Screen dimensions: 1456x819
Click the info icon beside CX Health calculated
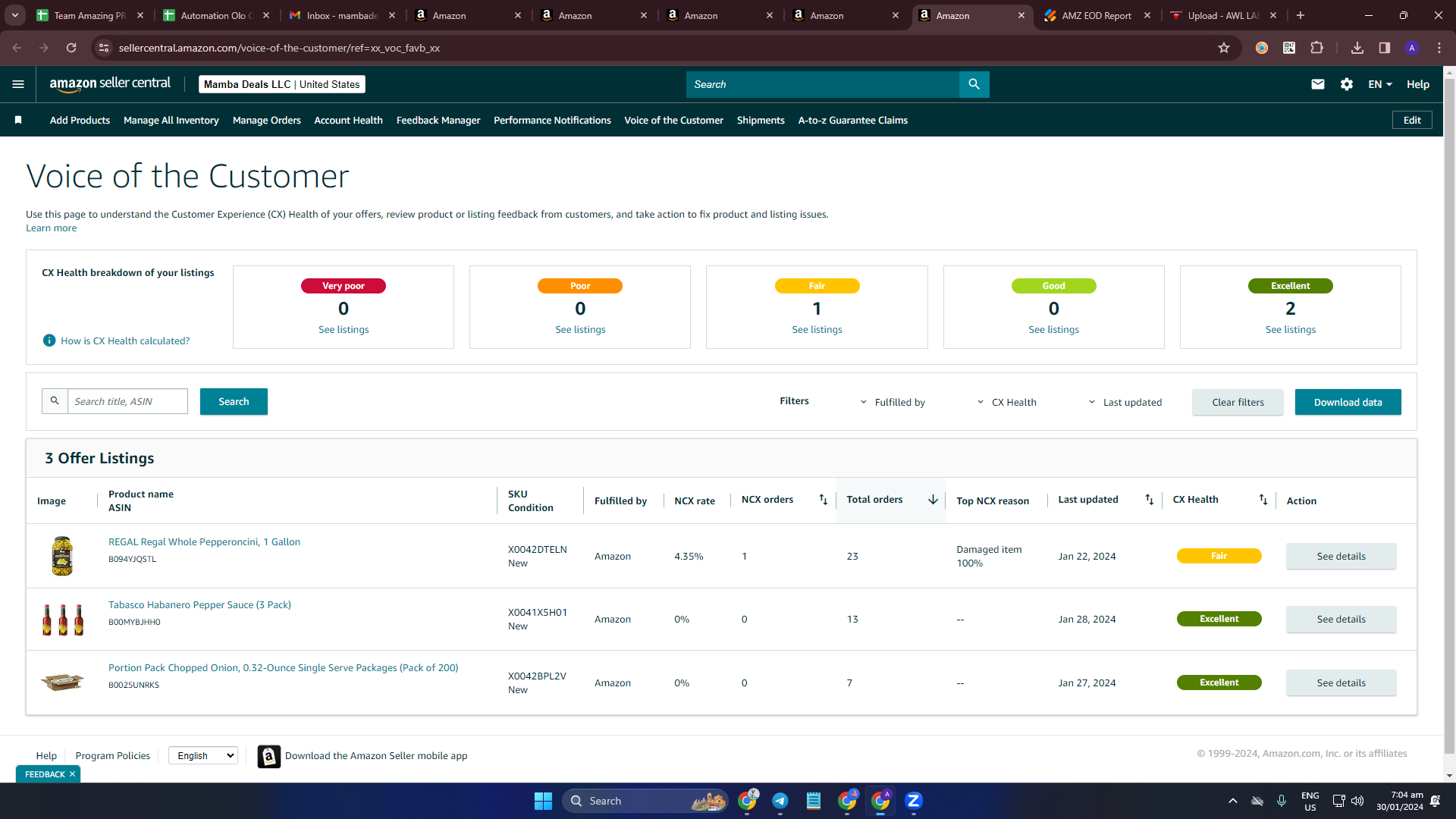click(49, 340)
